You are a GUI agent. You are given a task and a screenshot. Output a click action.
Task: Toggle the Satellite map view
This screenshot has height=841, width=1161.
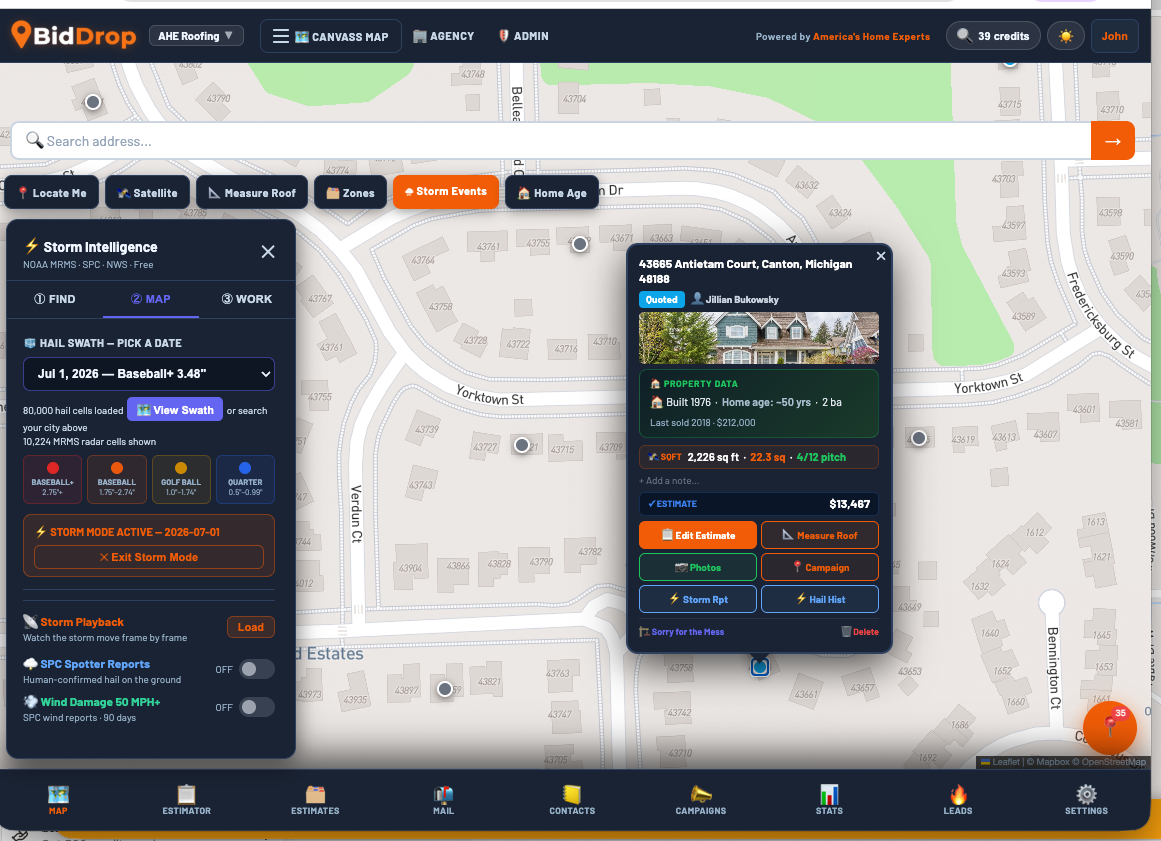[147, 192]
